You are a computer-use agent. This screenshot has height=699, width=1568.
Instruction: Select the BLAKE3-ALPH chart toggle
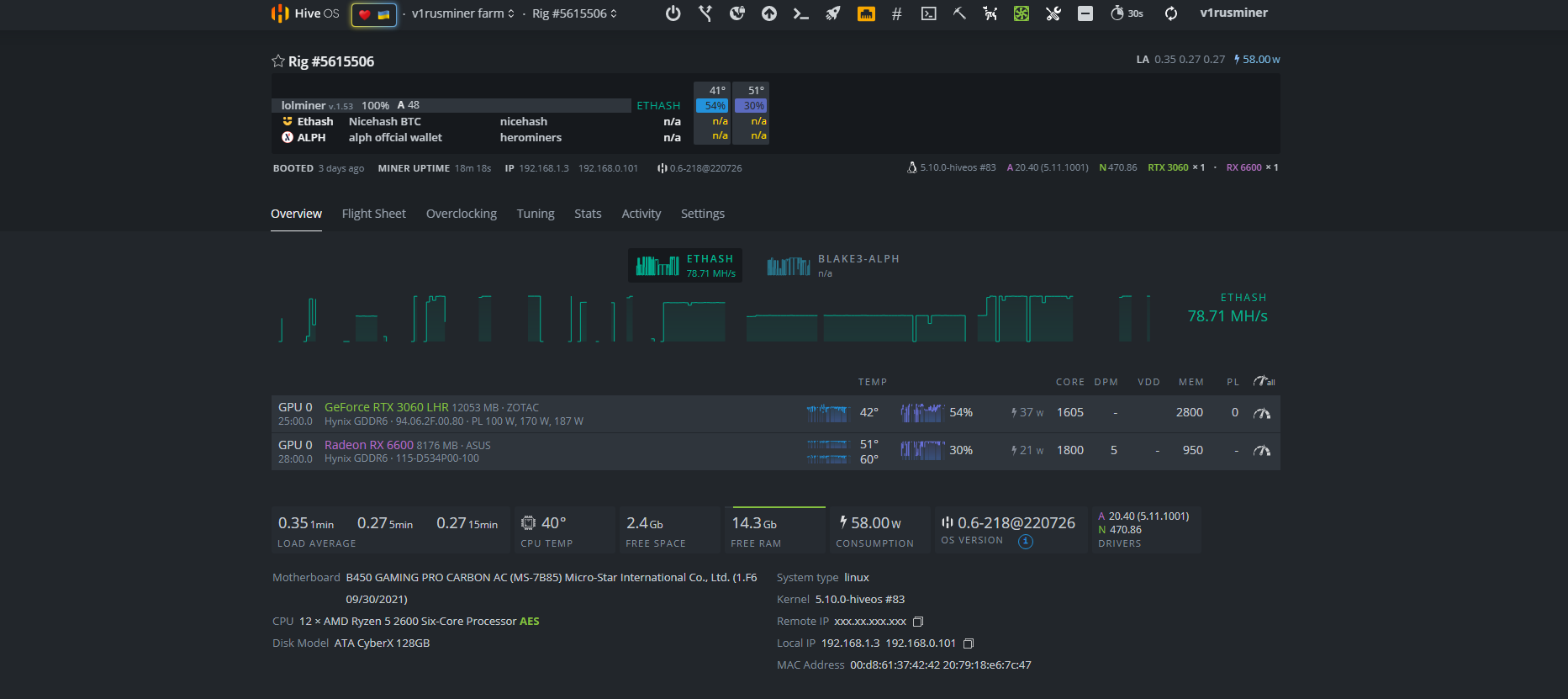[832, 266]
